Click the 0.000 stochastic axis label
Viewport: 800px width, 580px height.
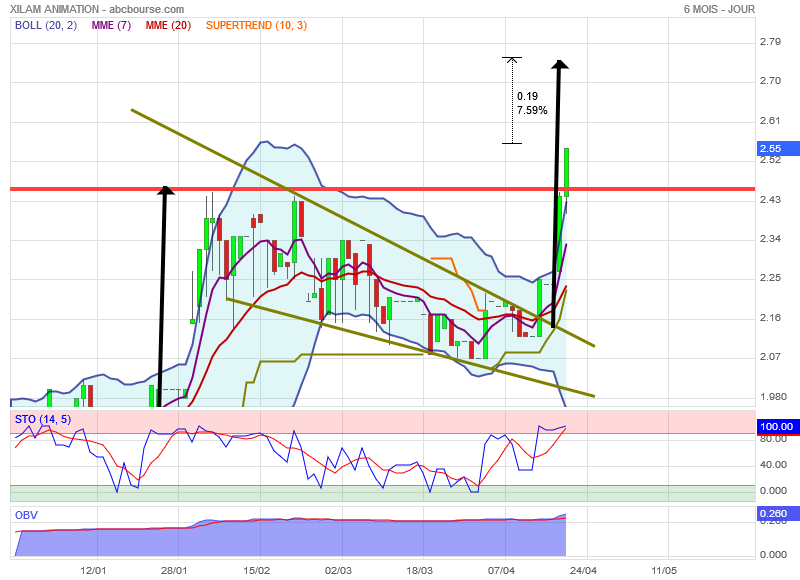point(773,491)
